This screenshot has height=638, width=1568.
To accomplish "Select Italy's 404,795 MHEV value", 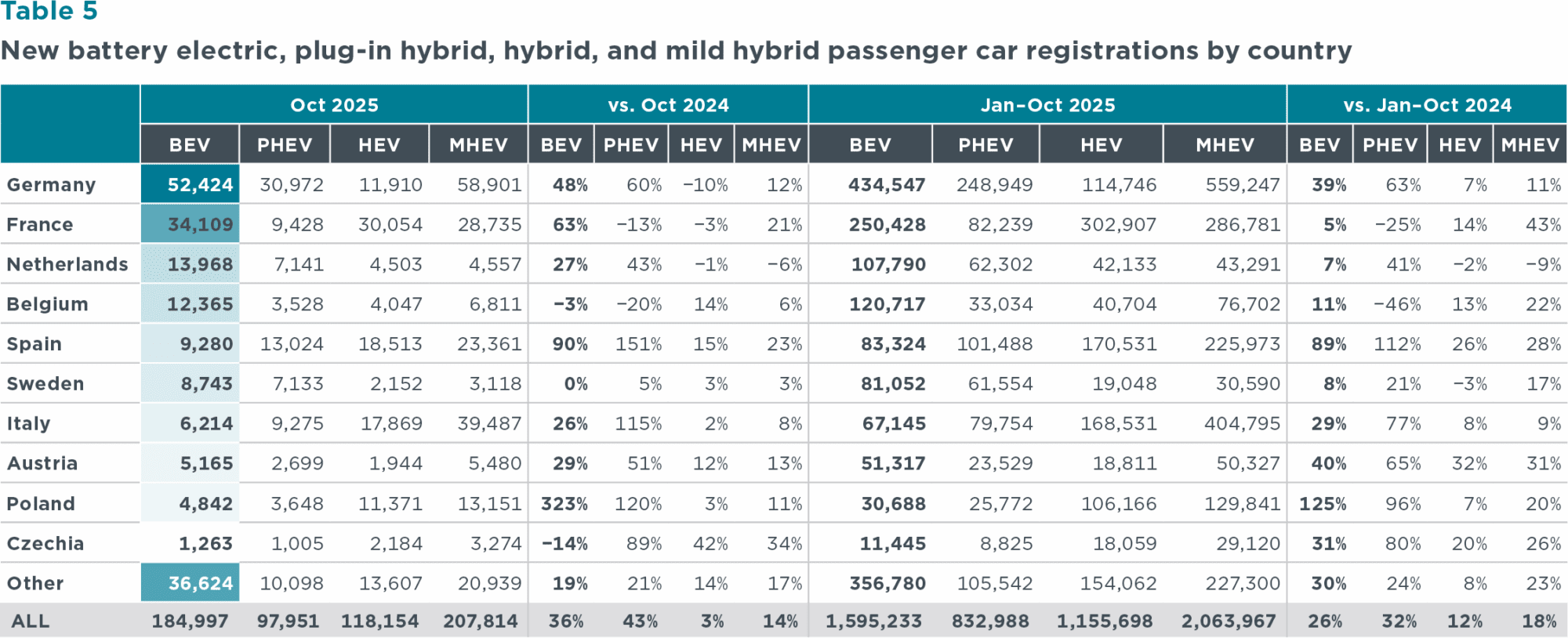I will [1242, 424].
